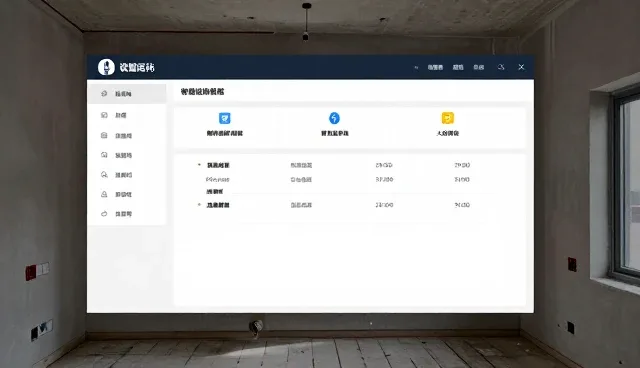Viewport: 640px width, 368px height.
Task: Open the sidebar item with the magnifier icon
Action: 127,175
